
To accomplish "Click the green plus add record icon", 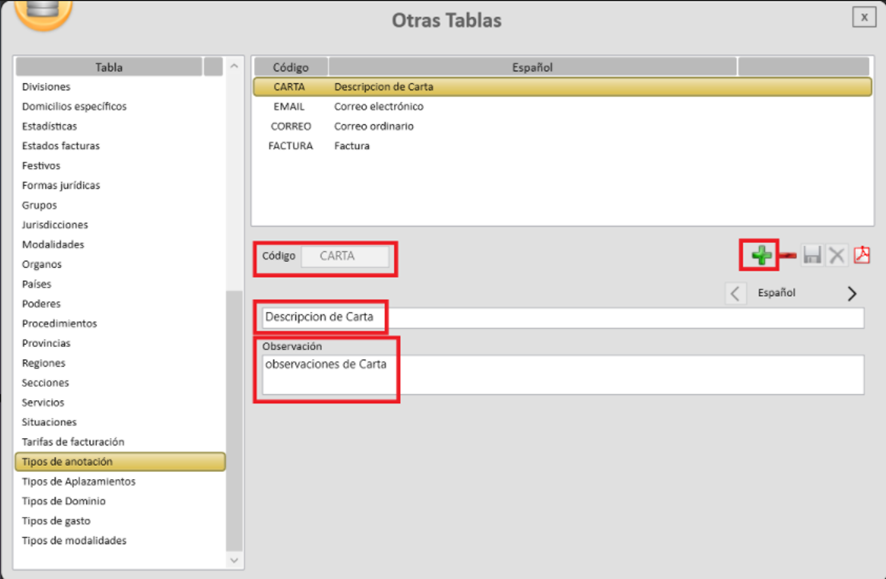I will coord(762,256).
